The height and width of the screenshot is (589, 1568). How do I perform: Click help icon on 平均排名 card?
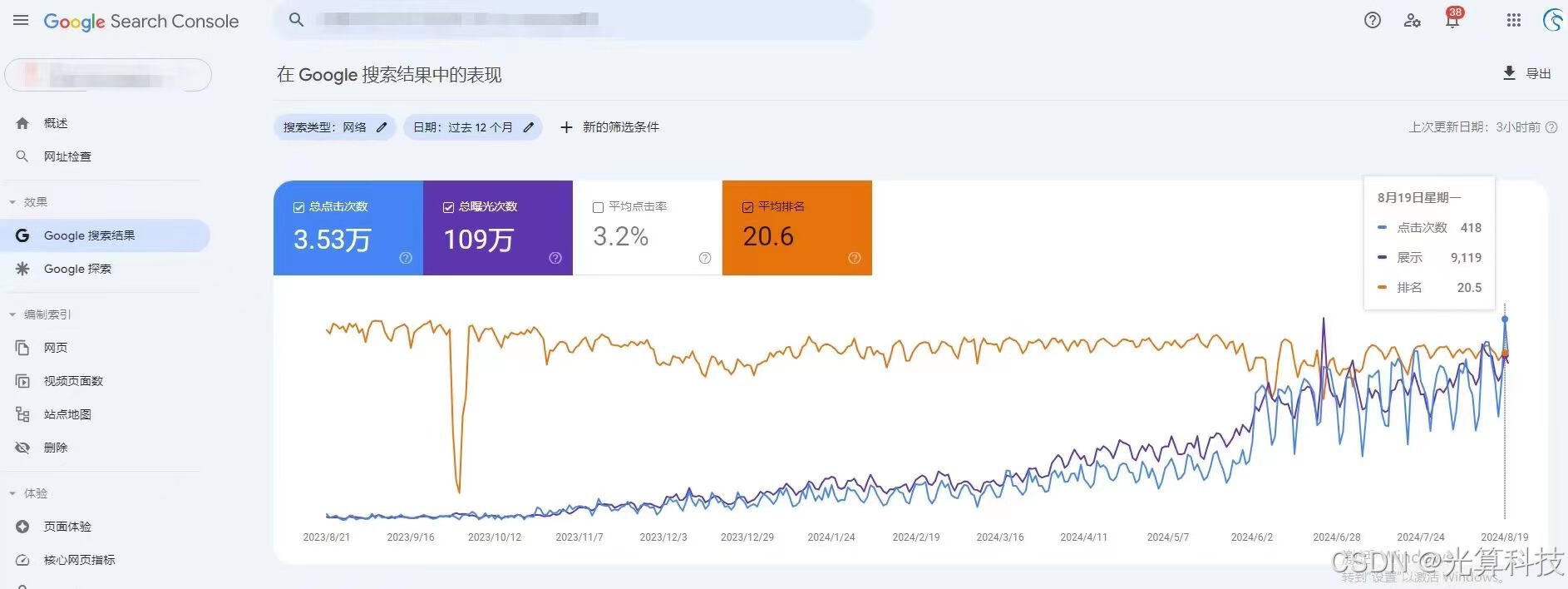click(855, 258)
